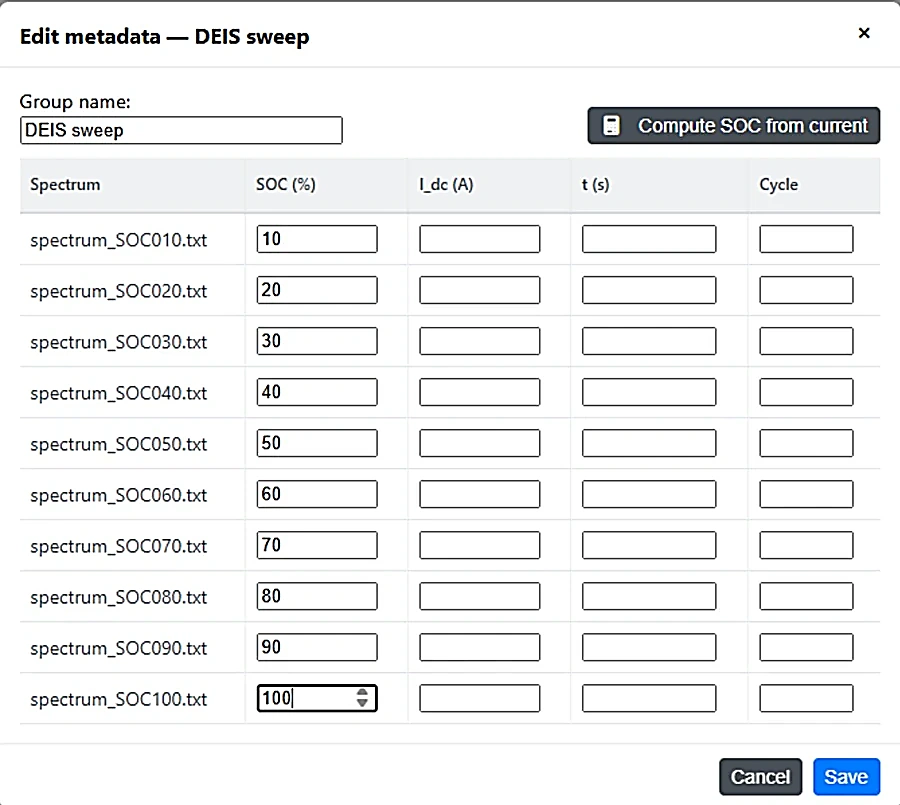Click the SOC field showing 100

317,698
